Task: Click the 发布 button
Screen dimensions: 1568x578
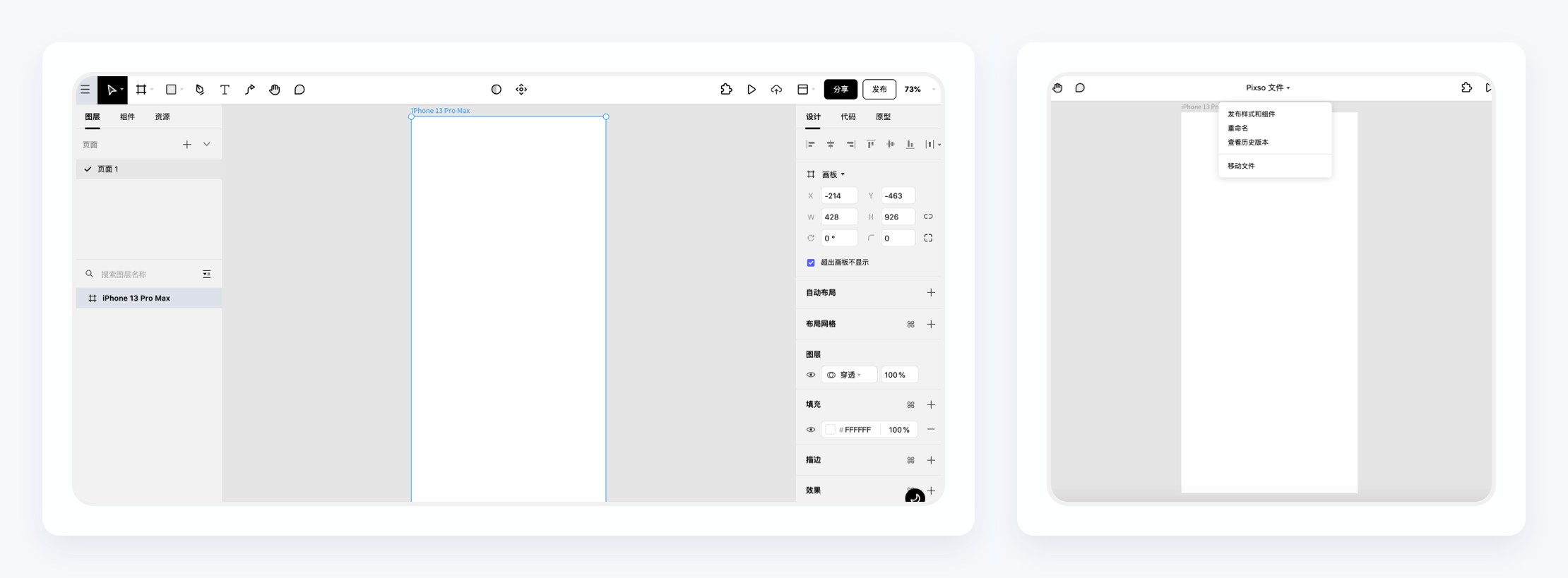Action: pyautogui.click(x=879, y=90)
